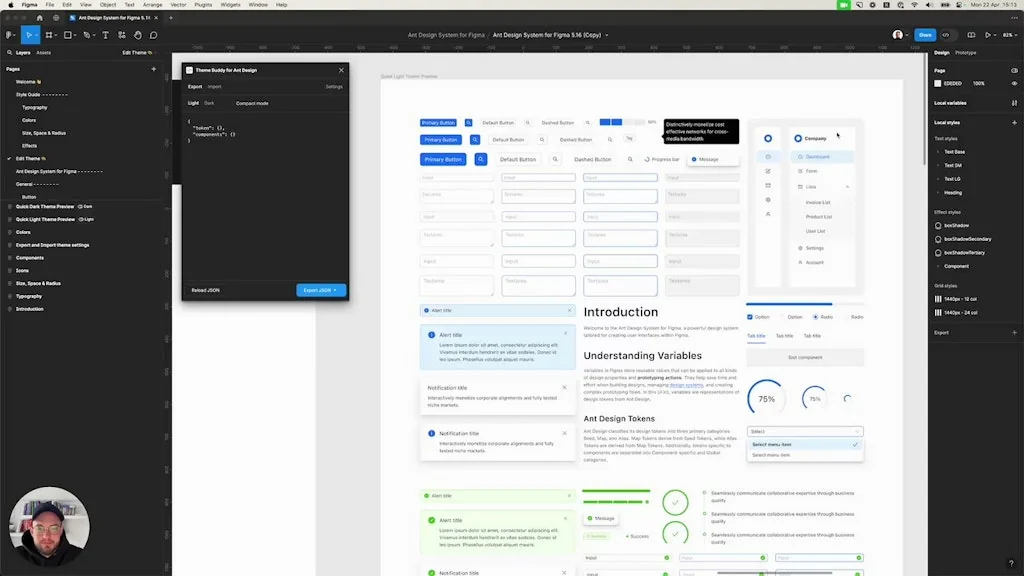Click the Components icon in the toolbar
The height and width of the screenshot is (576, 1024).
(121, 36)
